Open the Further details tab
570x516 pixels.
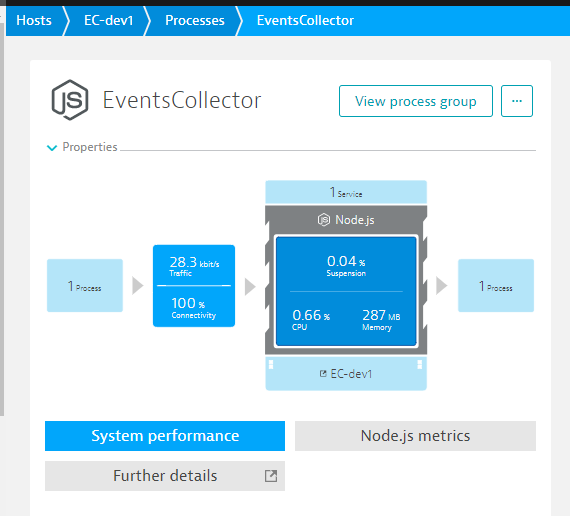pos(165,476)
